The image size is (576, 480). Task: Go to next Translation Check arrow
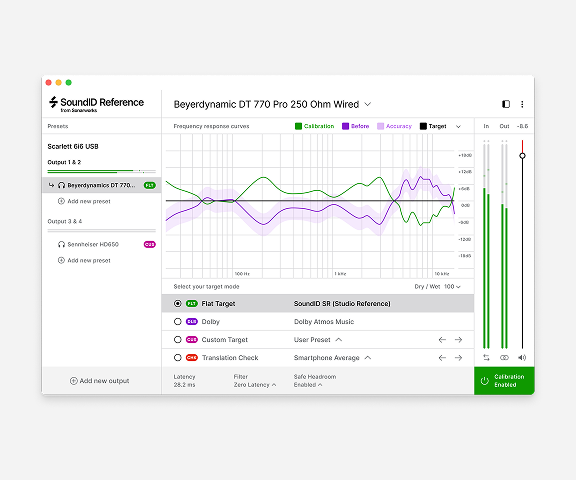(x=458, y=358)
